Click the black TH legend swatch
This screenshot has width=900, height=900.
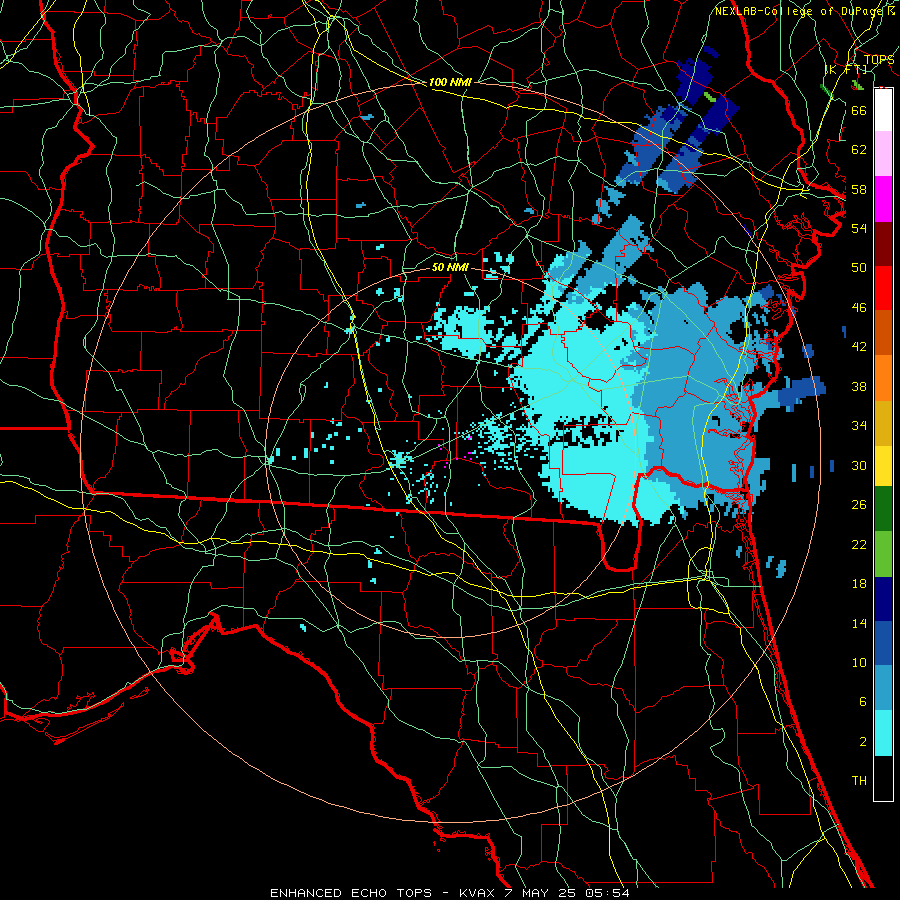(x=883, y=778)
